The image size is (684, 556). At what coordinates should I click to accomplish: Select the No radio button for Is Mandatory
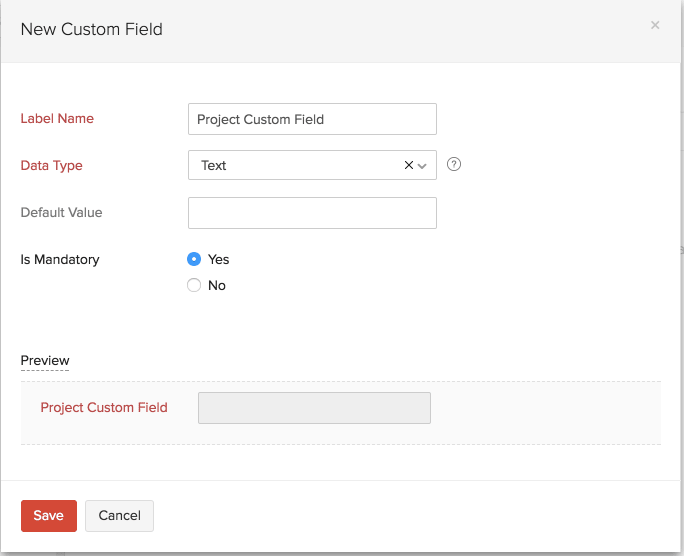point(194,285)
